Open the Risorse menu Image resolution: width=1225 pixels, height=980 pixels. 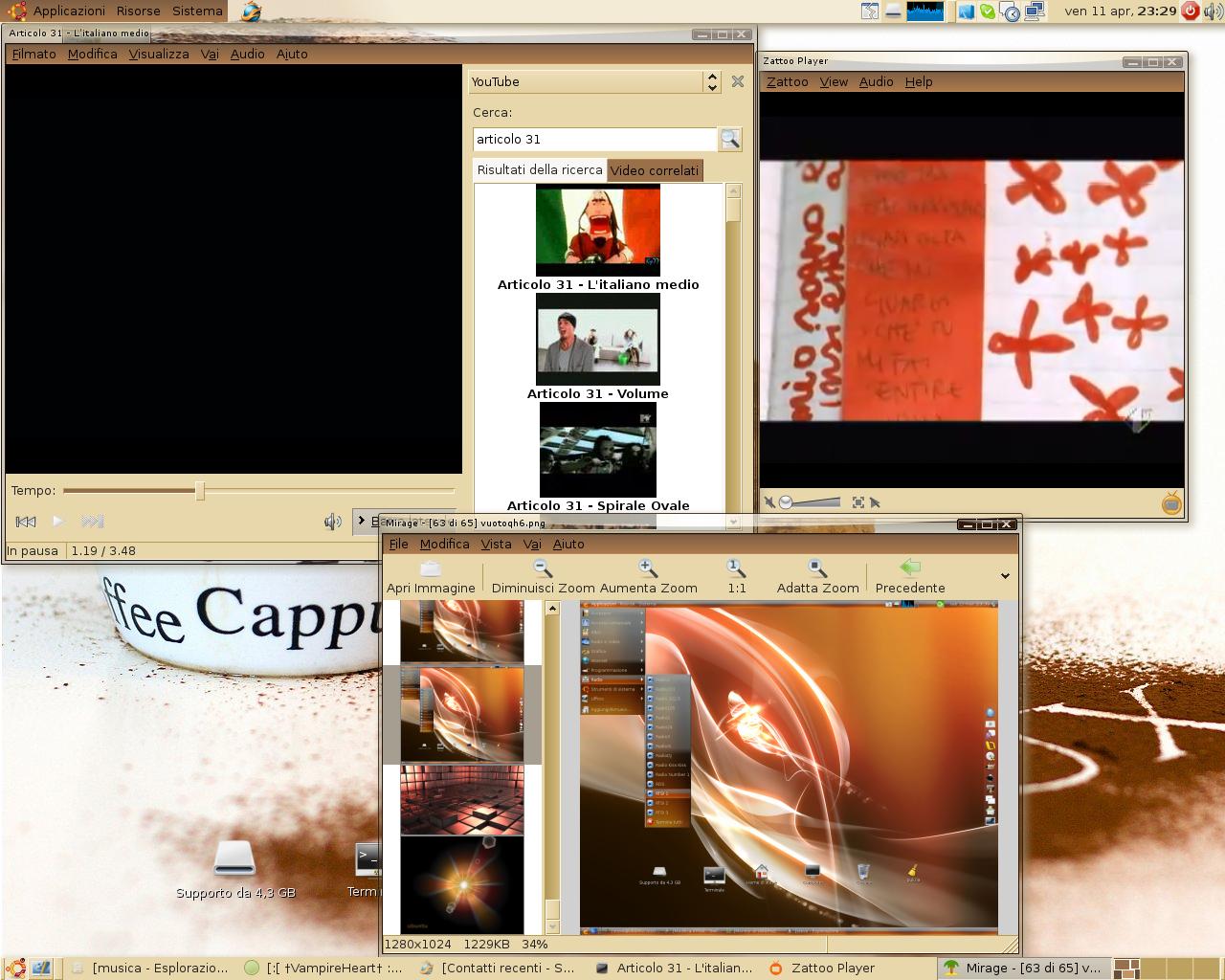139,11
